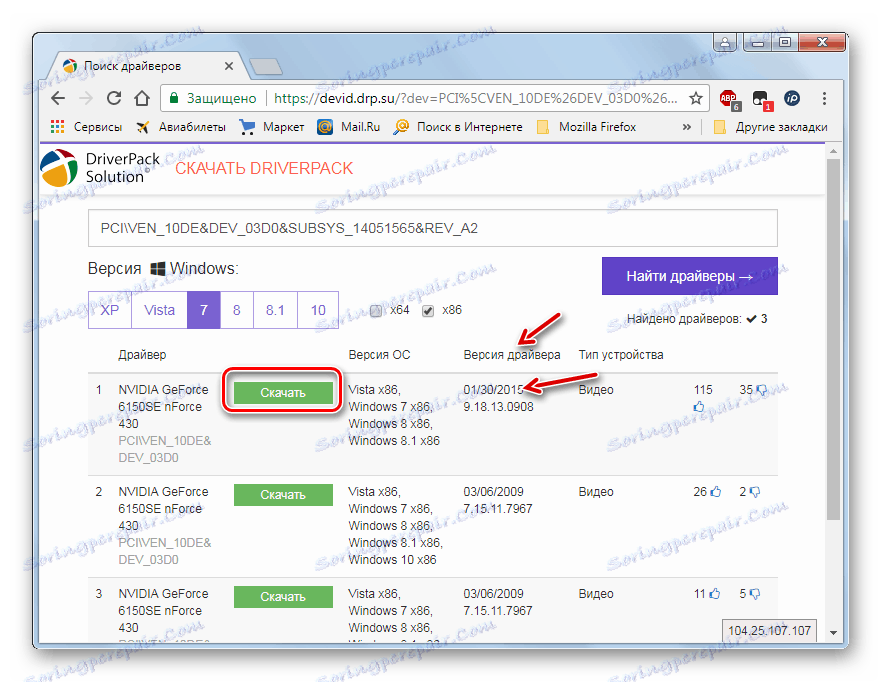Click the forward navigation arrow
This screenshot has width=882, height=682.
tap(86, 98)
